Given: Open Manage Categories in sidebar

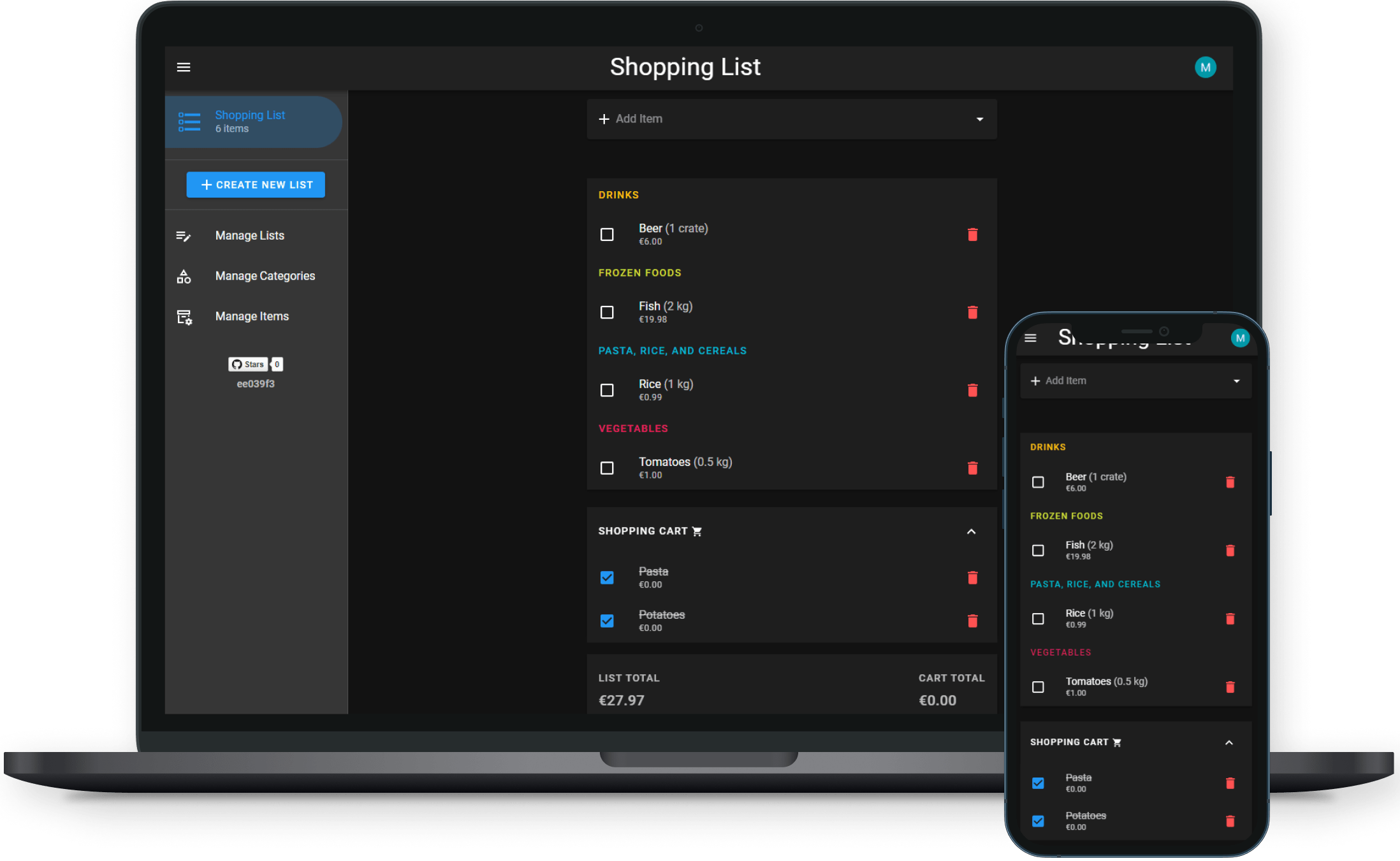Looking at the screenshot, I should [x=265, y=276].
